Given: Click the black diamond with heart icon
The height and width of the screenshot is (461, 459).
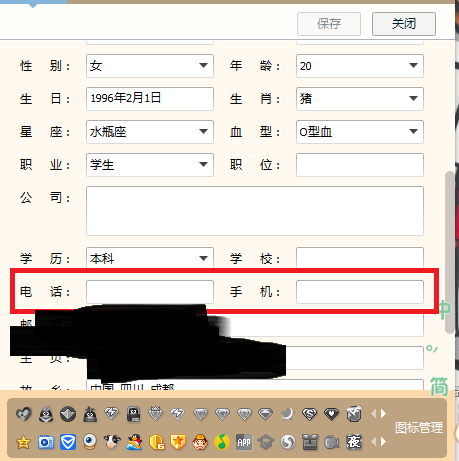Looking at the screenshot, I should tap(331, 414).
